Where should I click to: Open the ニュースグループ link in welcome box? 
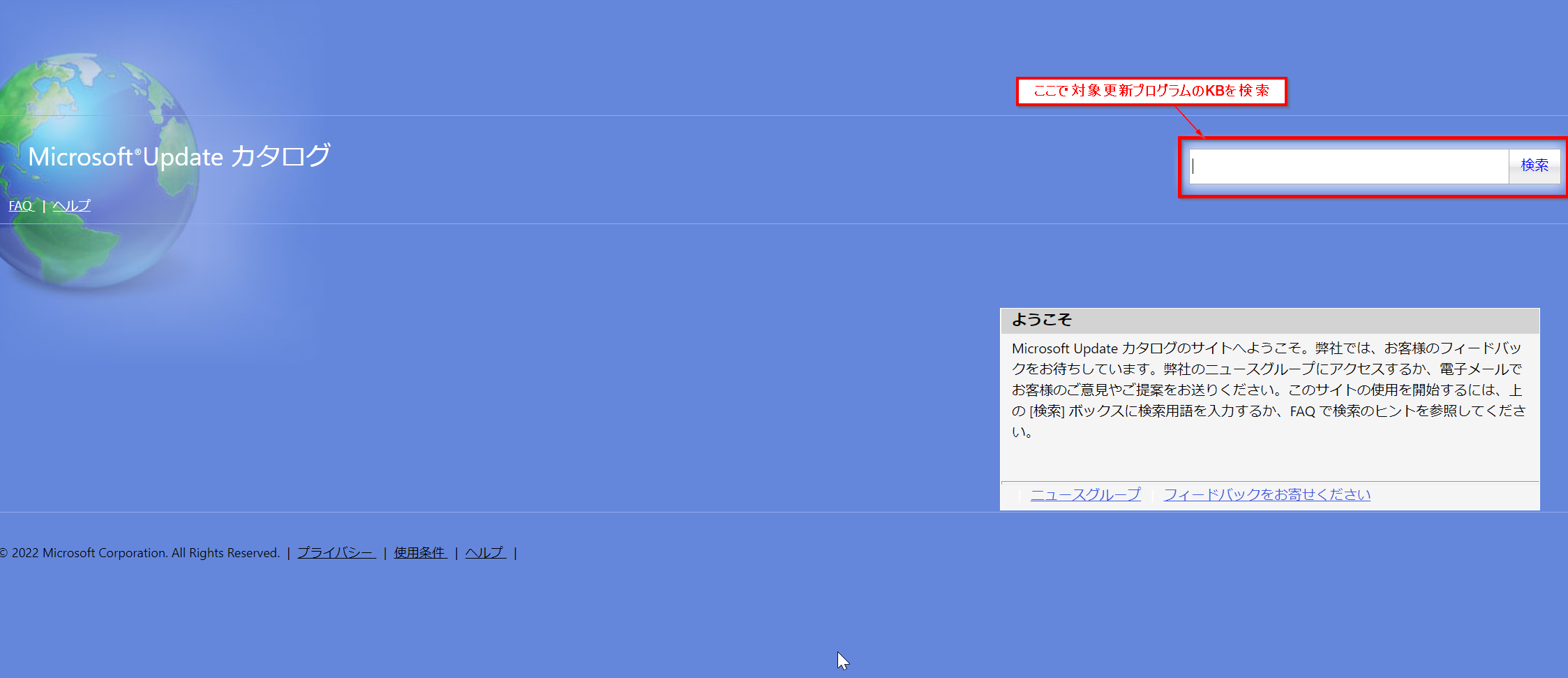1086,494
